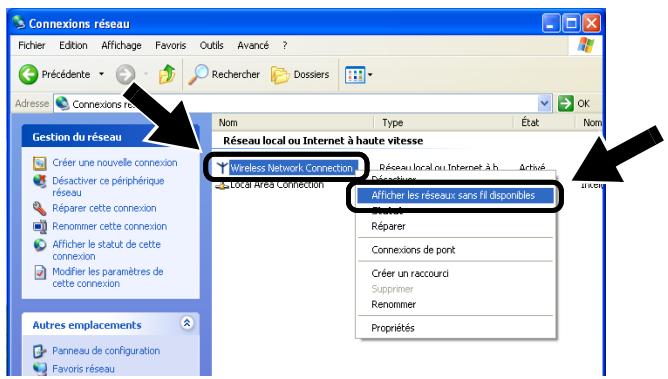Click the grey forward arrow icon
Image resolution: width=668 pixels, height=379 pixels.
[125, 75]
